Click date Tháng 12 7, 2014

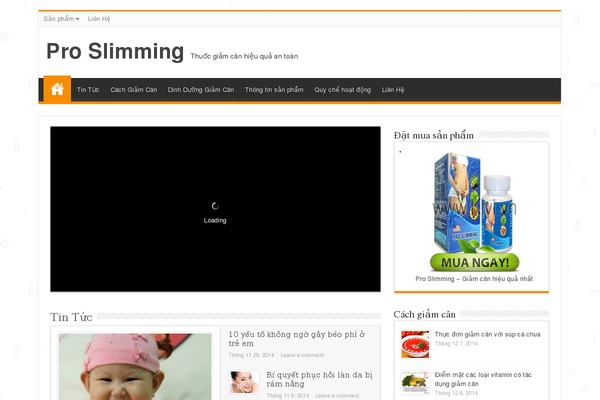pos(456,343)
